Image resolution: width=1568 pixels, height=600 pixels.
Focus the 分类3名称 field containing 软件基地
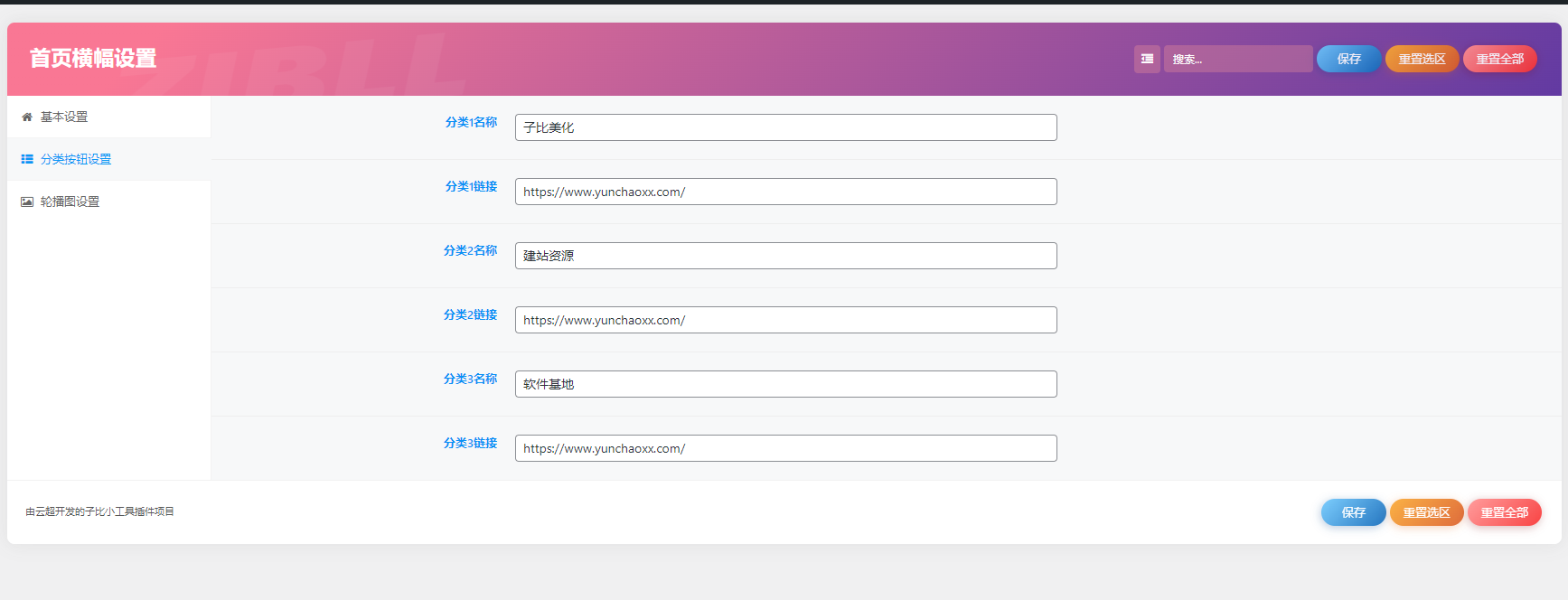click(785, 384)
